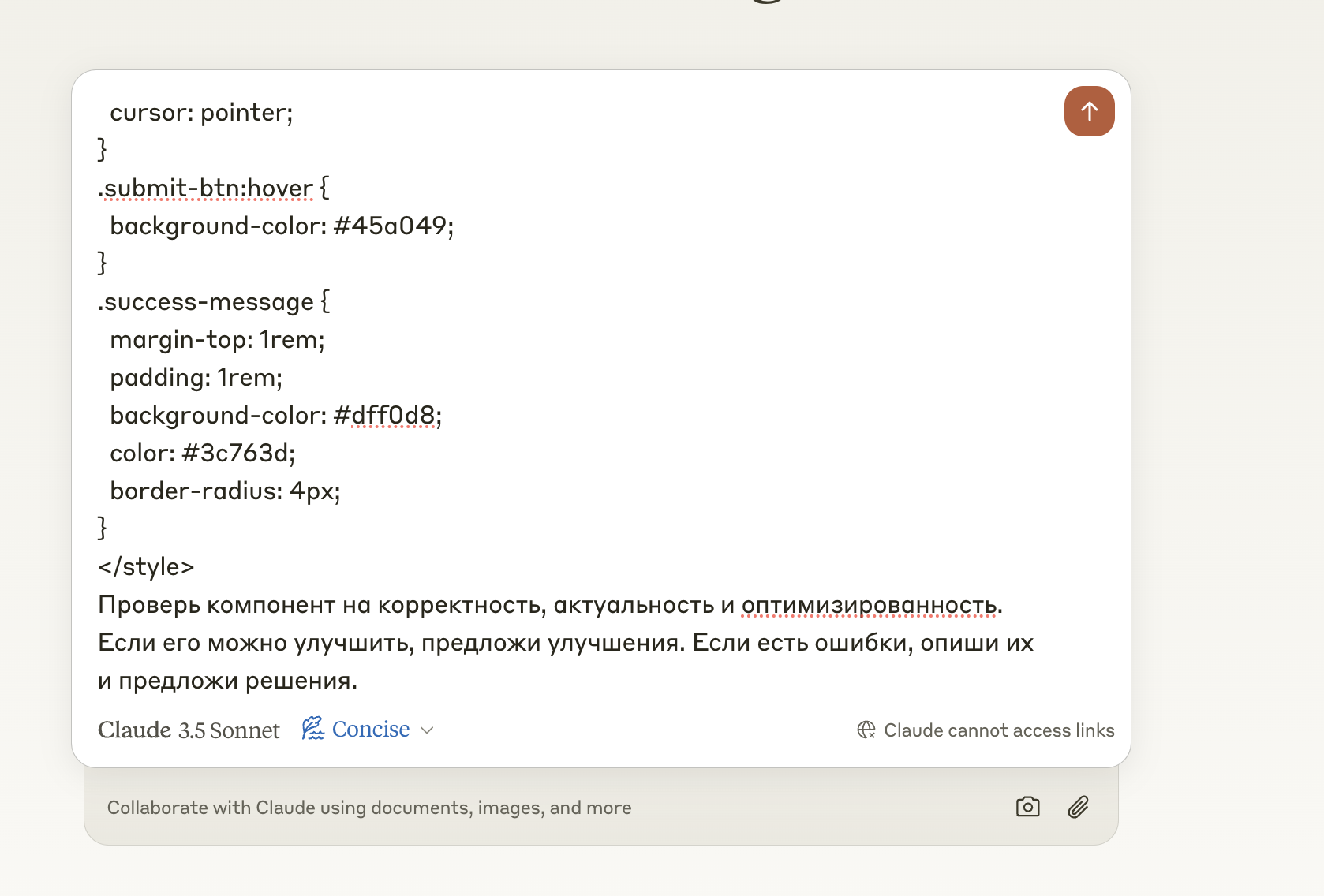Screen dimensions: 1324x896
Task: Open the Claude 3.5 Sonnet model selector
Action: pos(189,730)
